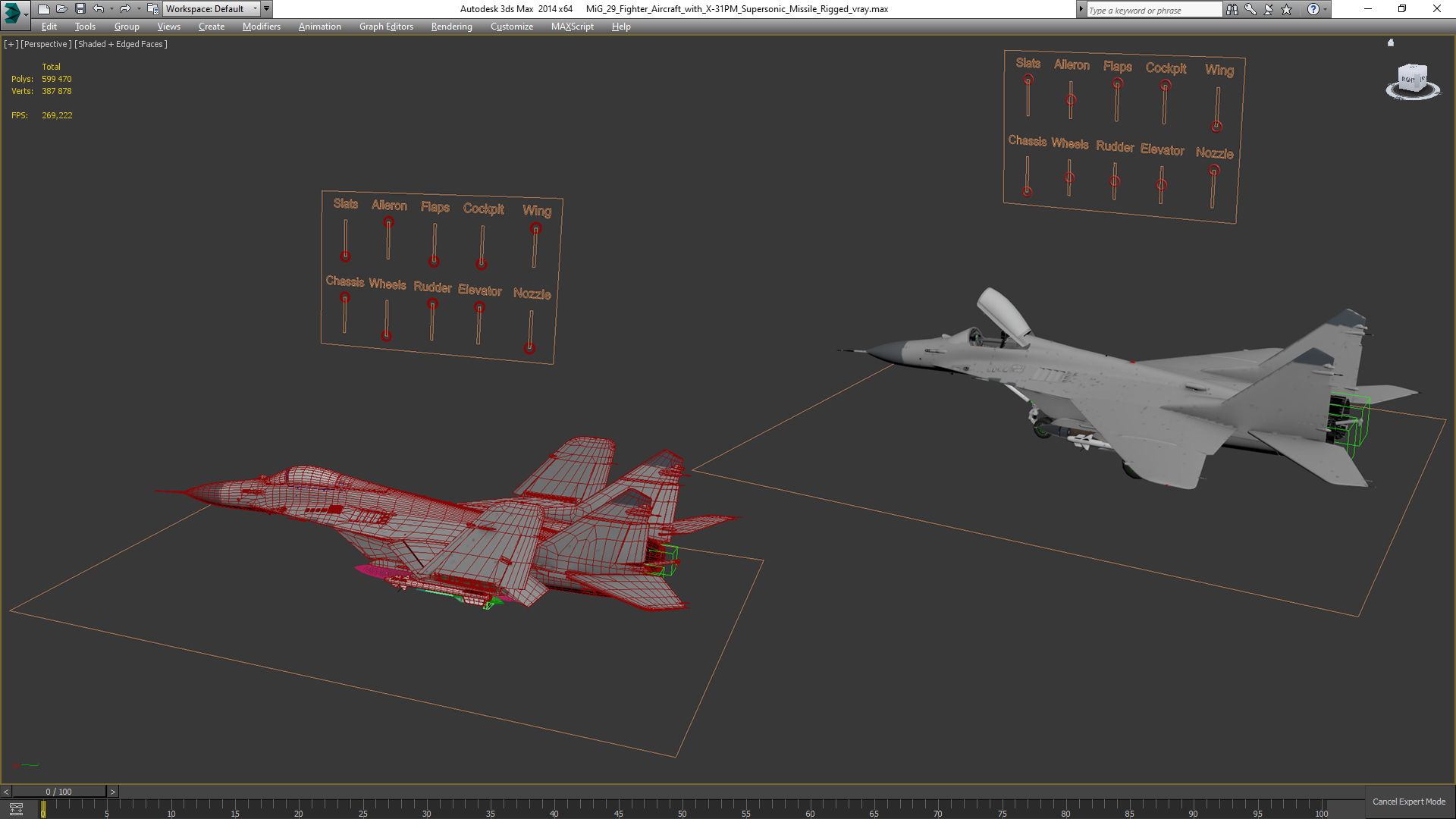
Task: Expand the Undo history dropdown arrow
Action: pos(111,9)
